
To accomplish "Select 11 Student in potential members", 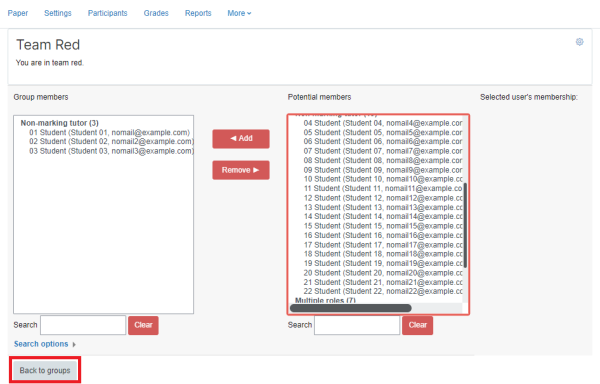I will coord(383,189).
